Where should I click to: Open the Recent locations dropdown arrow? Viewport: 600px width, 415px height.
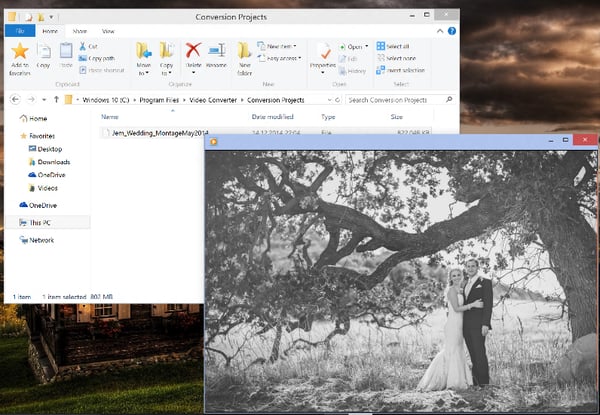click(x=44, y=100)
